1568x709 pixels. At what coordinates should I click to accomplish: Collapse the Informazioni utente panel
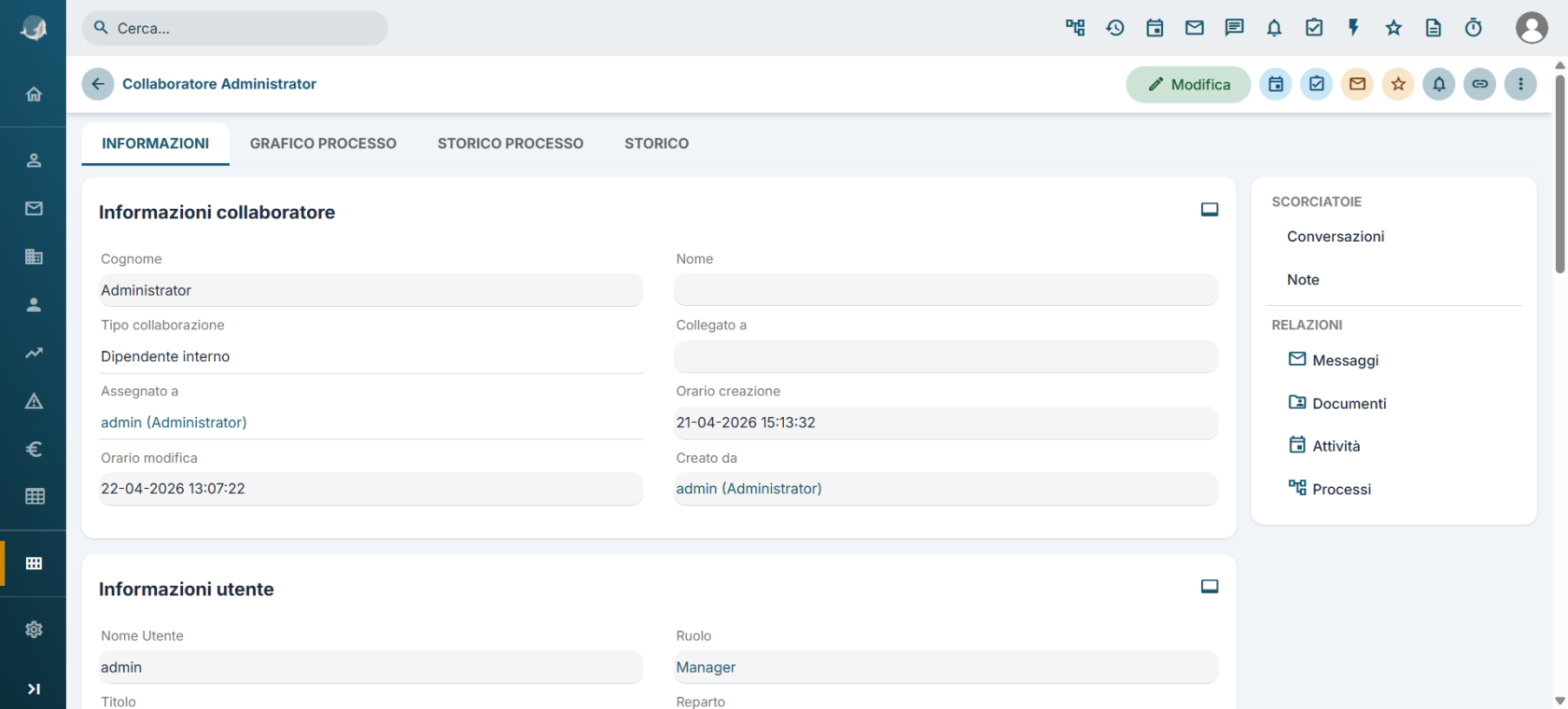(x=1210, y=587)
